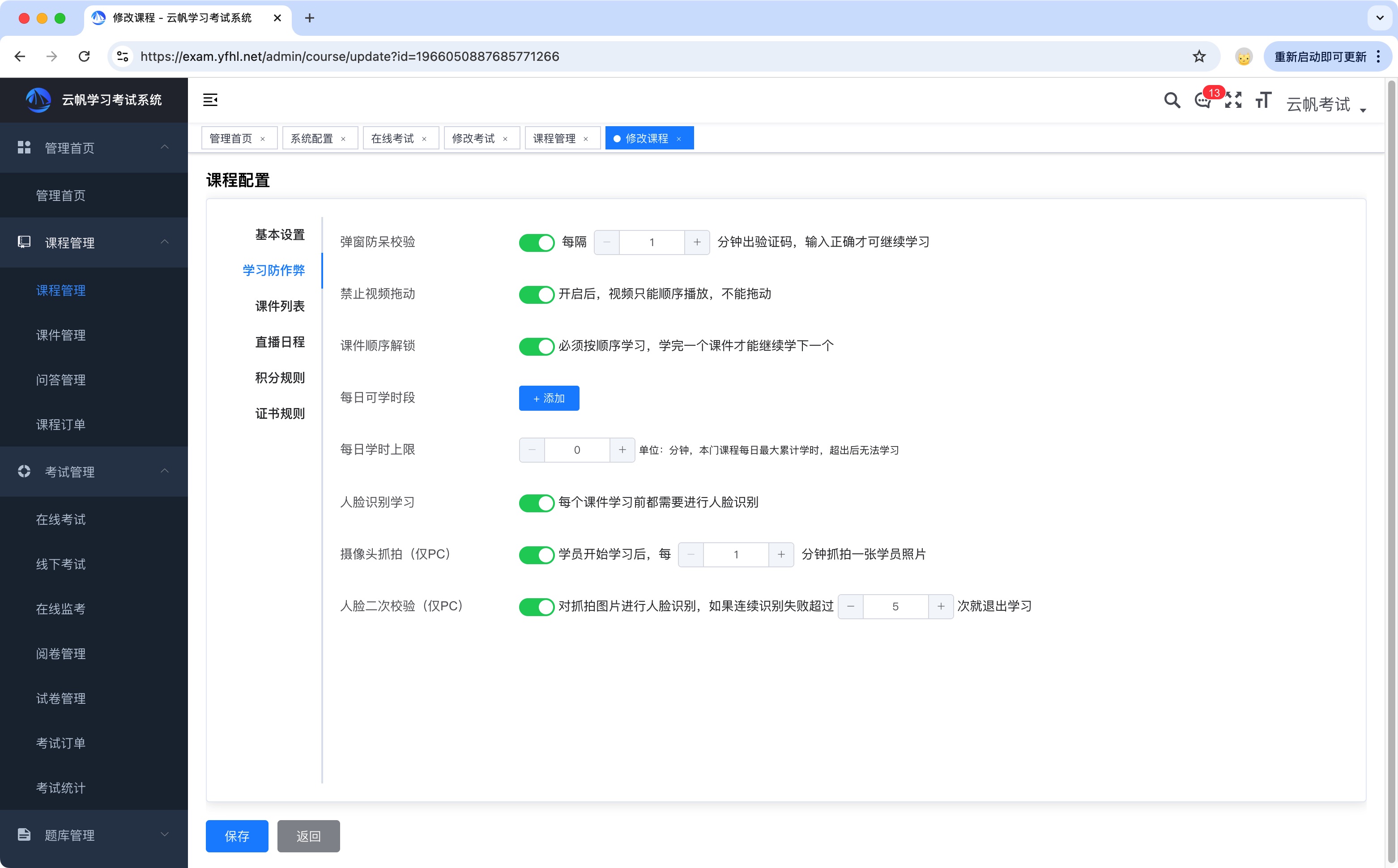The height and width of the screenshot is (868, 1398).
Task: Click the font size adjustment icon
Action: pyautogui.click(x=1263, y=100)
